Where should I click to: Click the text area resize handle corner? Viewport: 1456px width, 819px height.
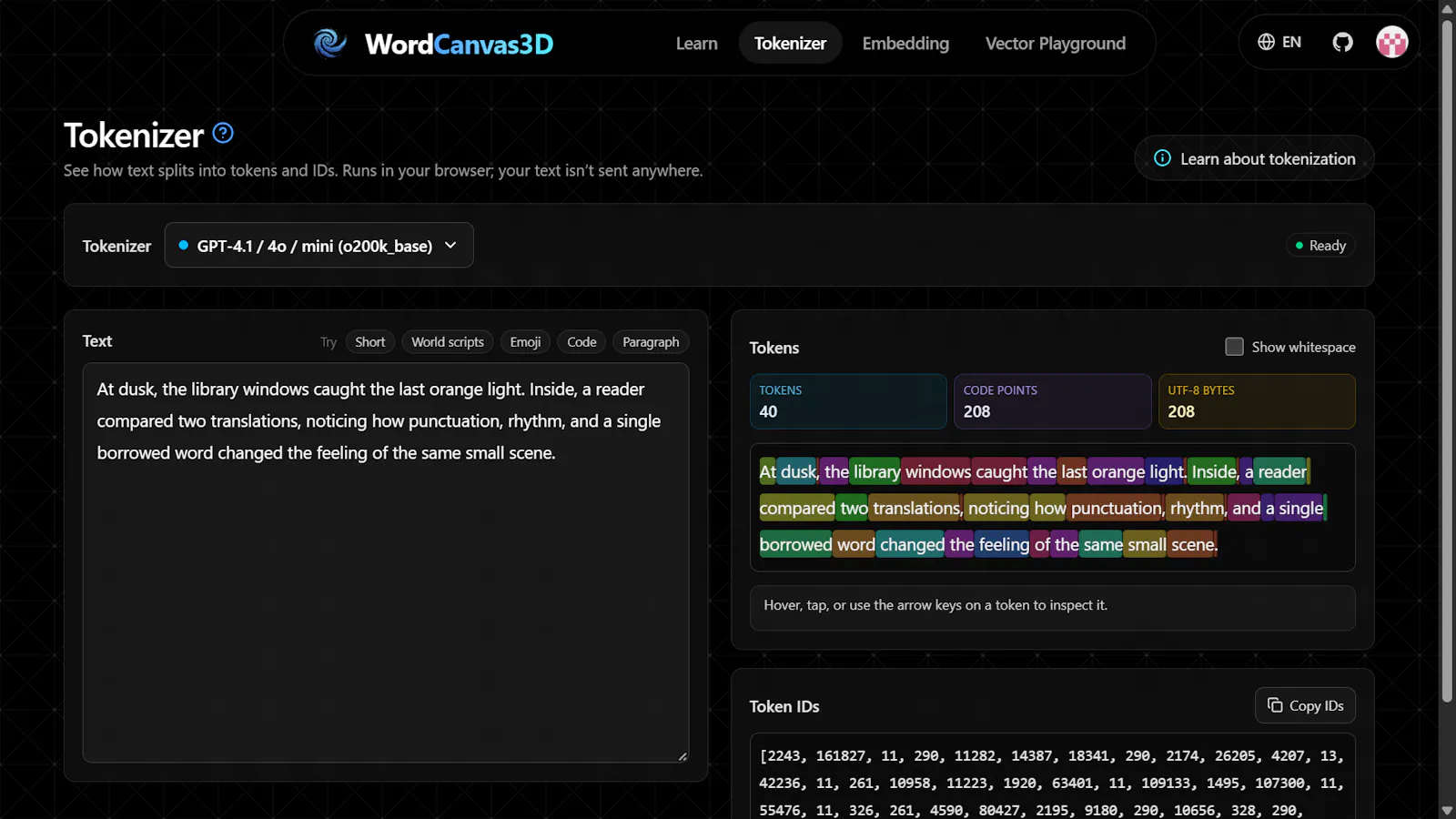pos(682,756)
